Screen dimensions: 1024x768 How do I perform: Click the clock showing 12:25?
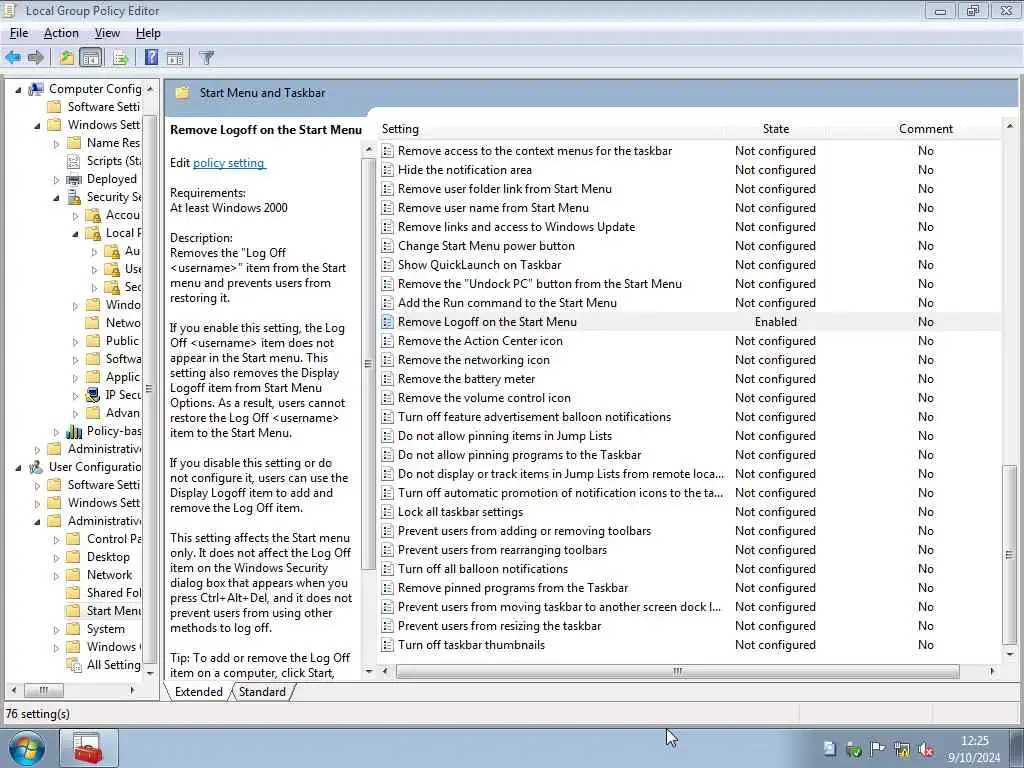(x=974, y=741)
